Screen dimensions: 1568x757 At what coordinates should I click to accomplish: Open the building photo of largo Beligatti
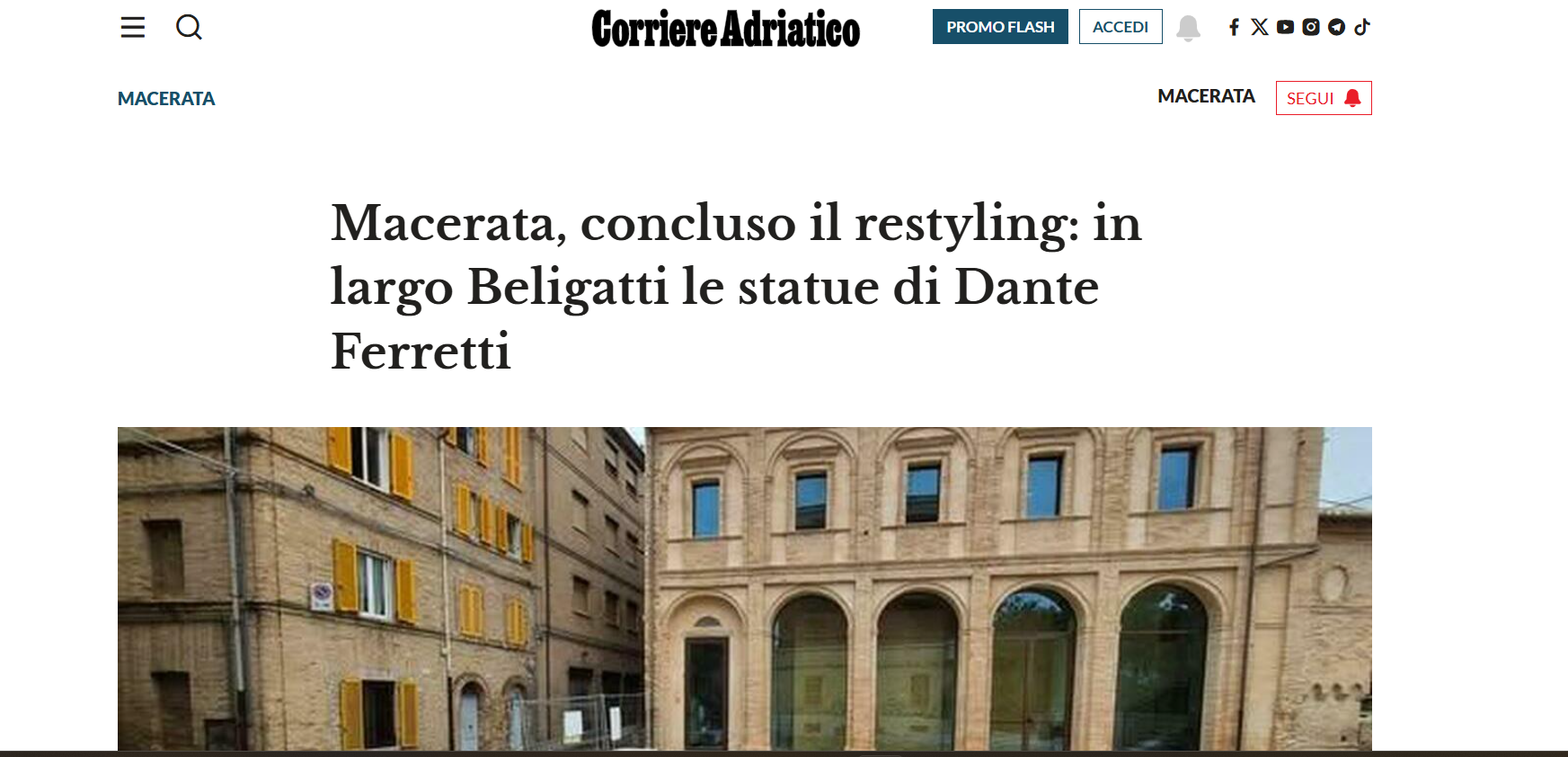click(x=744, y=589)
